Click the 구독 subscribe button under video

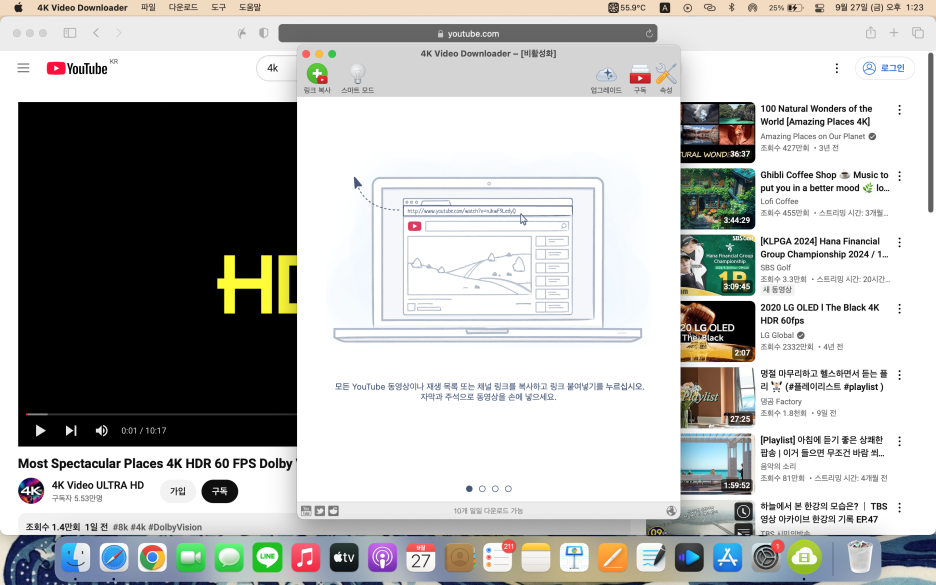[220, 491]
